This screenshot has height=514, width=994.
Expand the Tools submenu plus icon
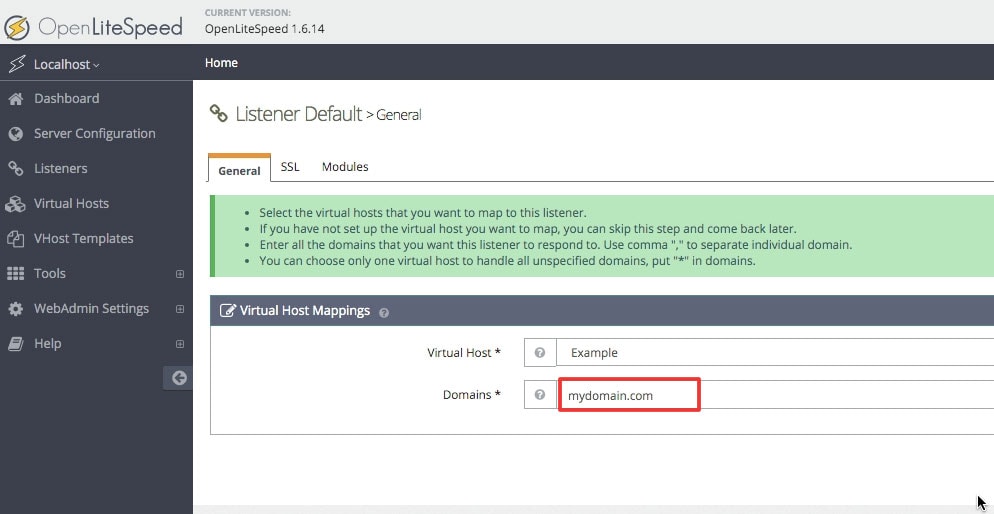click(x=180, y=274)
